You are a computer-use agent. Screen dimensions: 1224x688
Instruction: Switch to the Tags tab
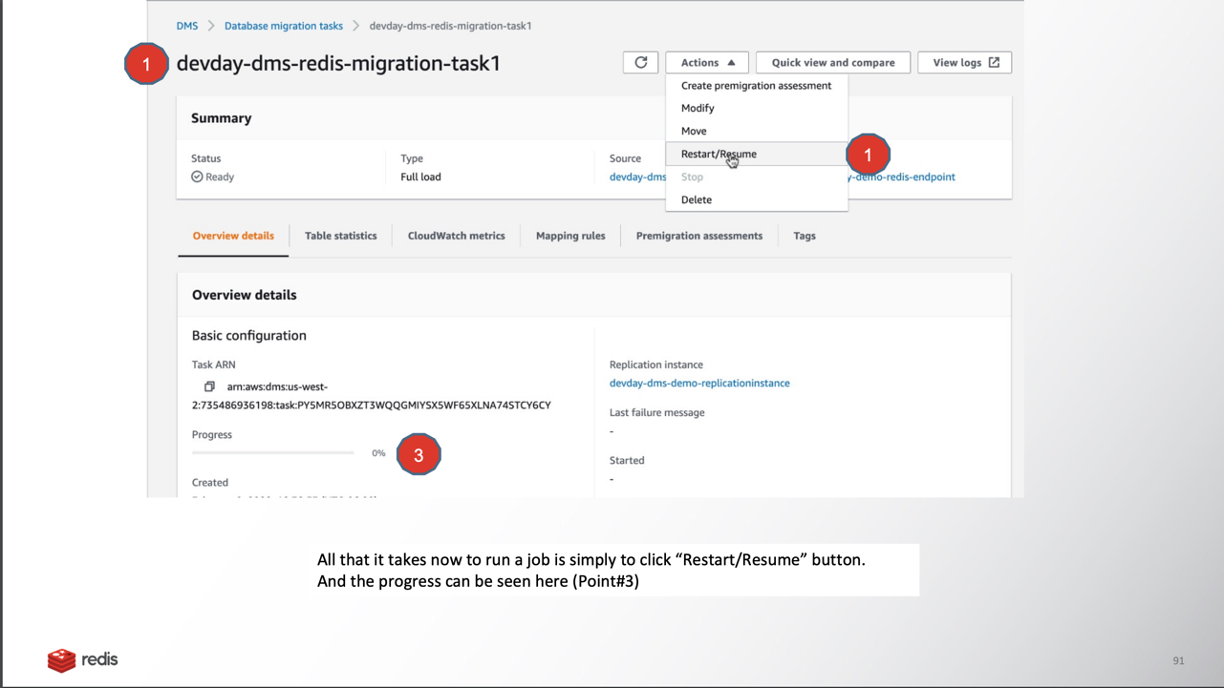804,236
